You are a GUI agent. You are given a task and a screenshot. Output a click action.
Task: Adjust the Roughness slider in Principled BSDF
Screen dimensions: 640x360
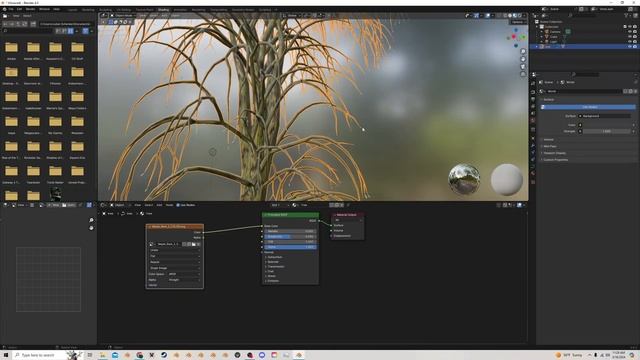point(290,236)
